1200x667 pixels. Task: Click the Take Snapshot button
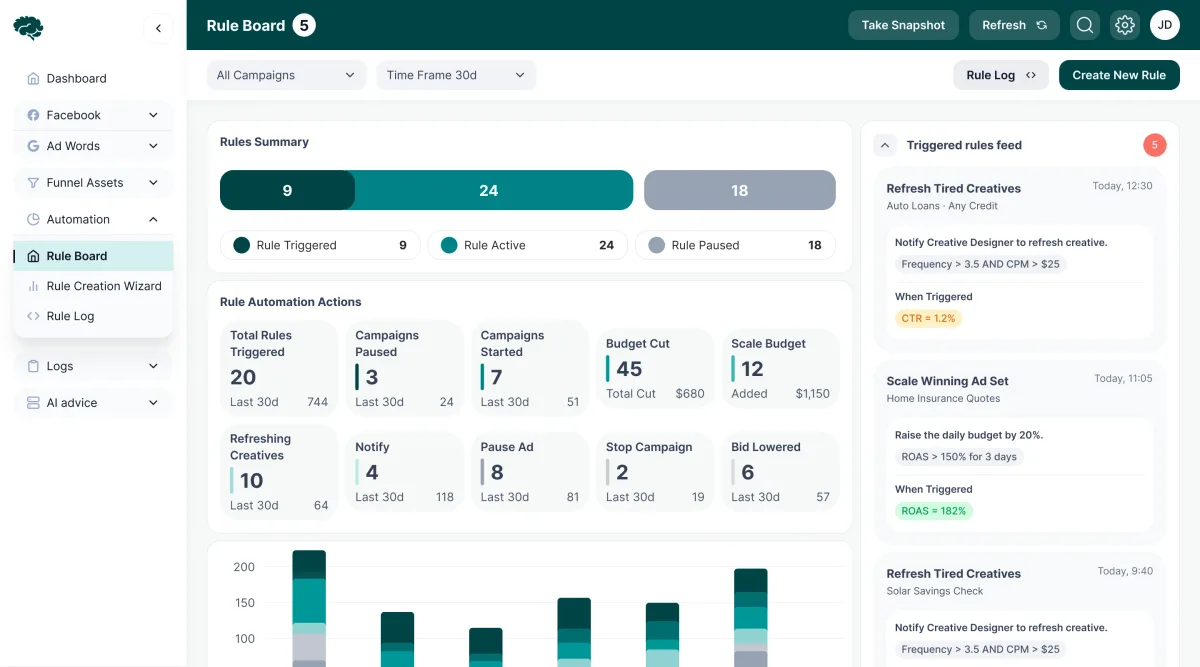[903, 25]
